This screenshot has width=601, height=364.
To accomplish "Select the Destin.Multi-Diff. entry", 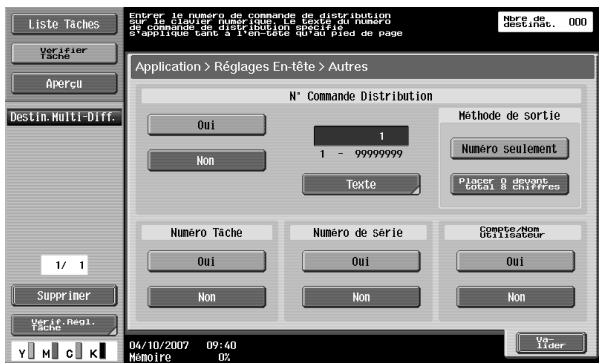I will point(64,117).
